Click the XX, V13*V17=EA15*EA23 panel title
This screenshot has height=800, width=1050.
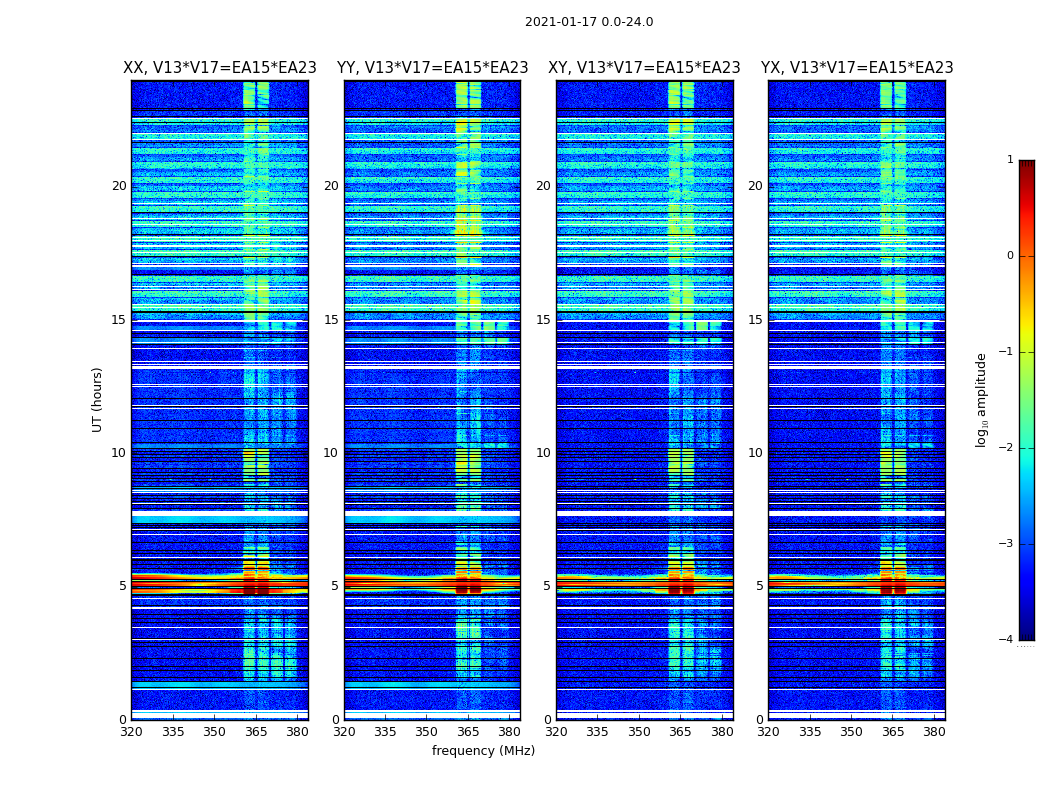220,68
